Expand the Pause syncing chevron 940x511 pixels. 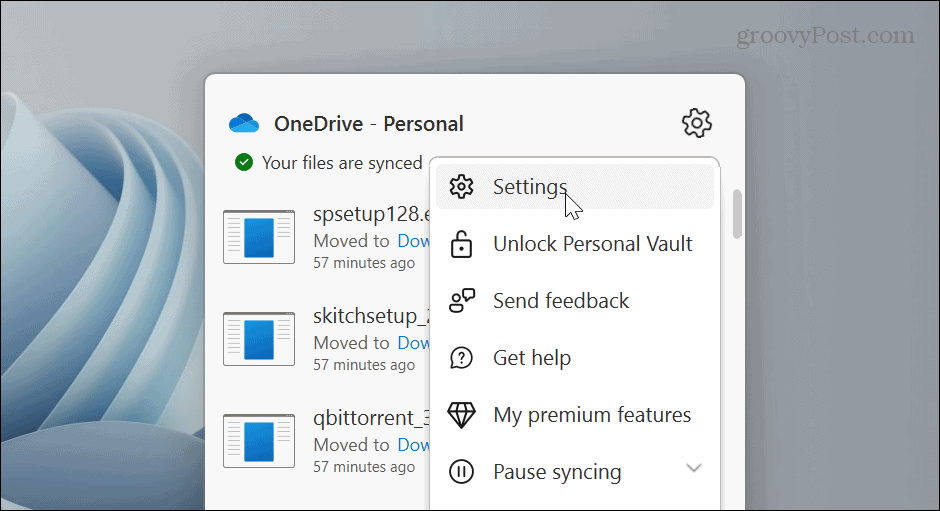(694, 468)
